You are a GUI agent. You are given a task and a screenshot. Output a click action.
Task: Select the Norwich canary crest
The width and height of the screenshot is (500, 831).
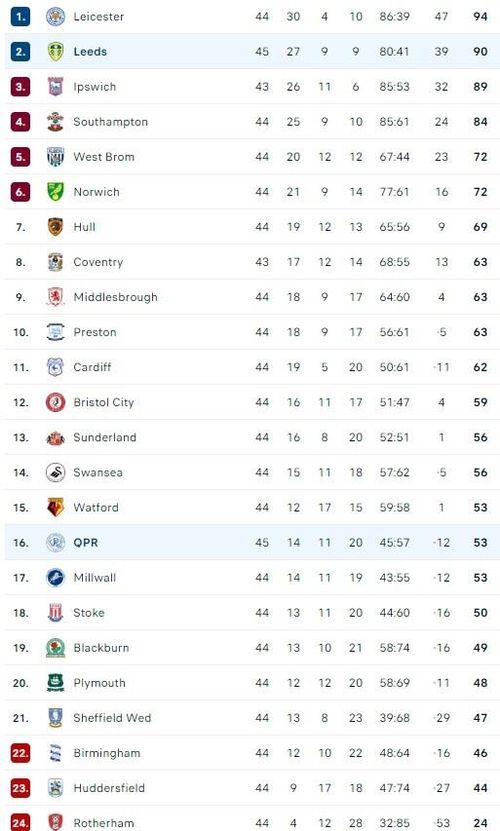click(x=55, y=192)
